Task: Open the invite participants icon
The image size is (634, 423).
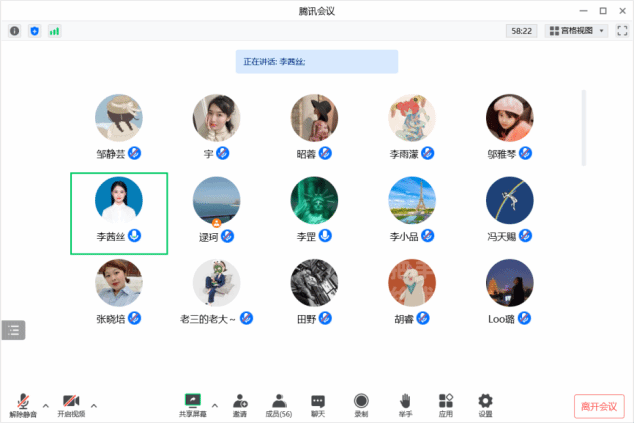Action: (x=240, y=404)
